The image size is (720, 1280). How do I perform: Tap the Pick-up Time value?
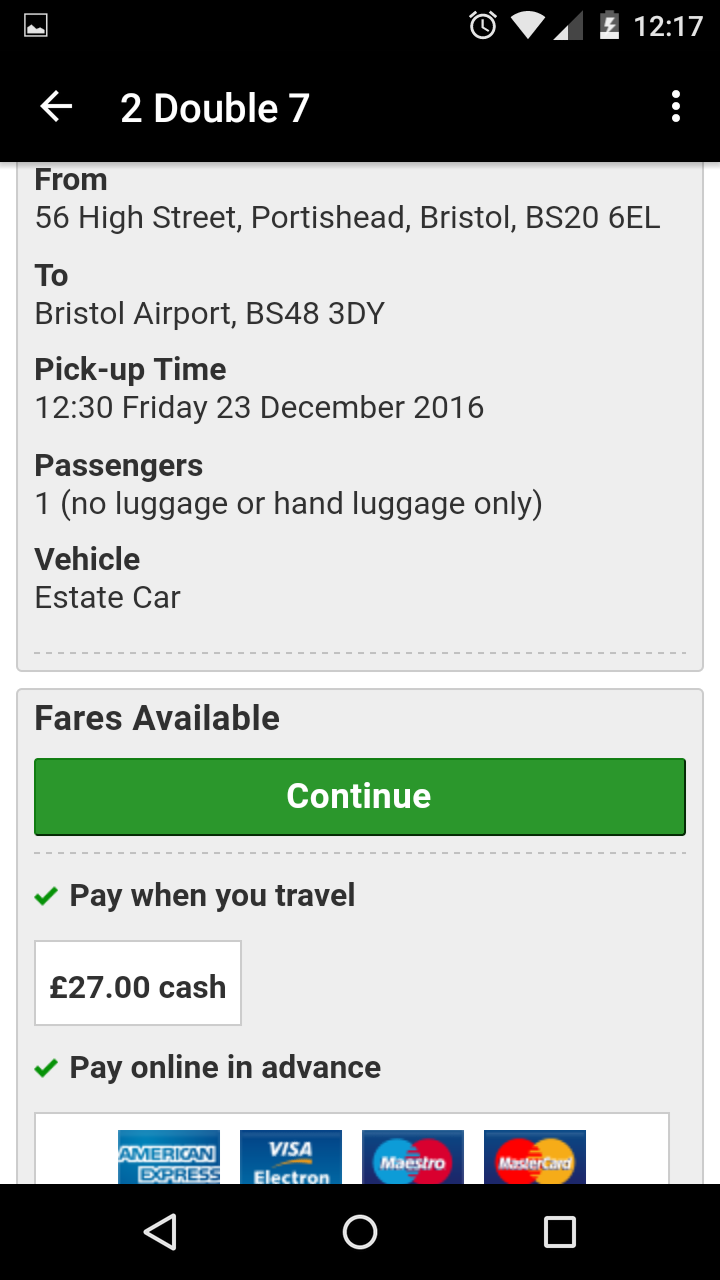pos(259,407)
